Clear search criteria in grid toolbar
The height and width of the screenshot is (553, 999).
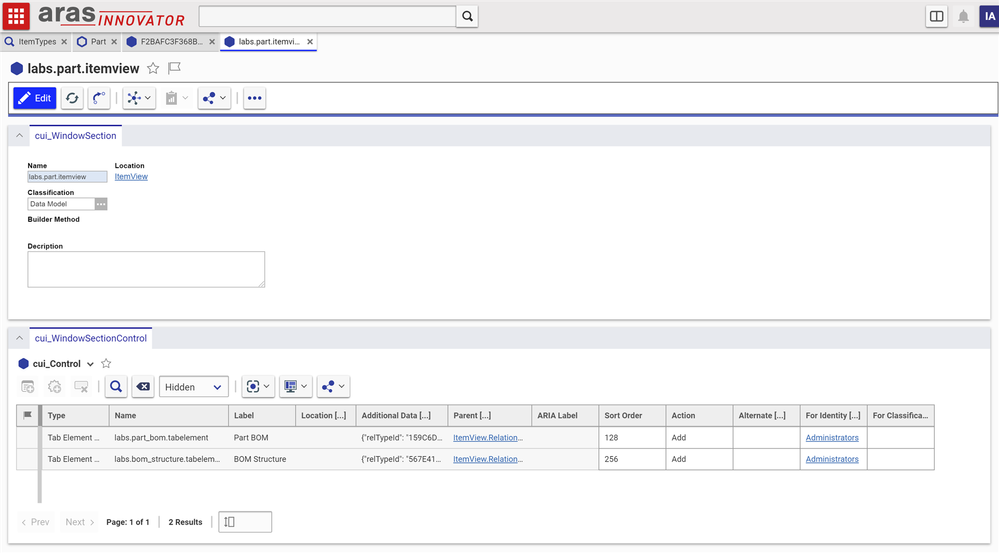point(143,387)
